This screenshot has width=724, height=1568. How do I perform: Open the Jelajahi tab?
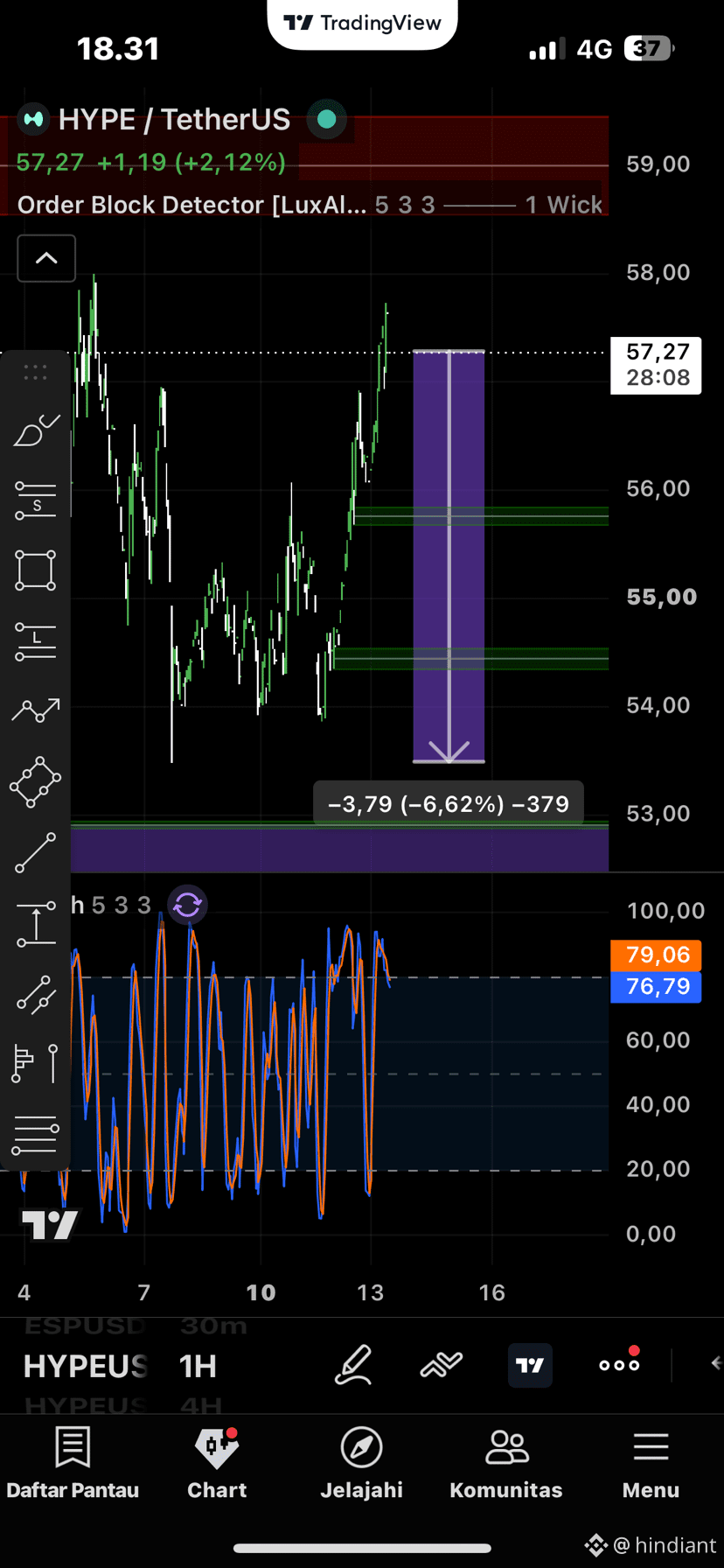[362, 1463]
